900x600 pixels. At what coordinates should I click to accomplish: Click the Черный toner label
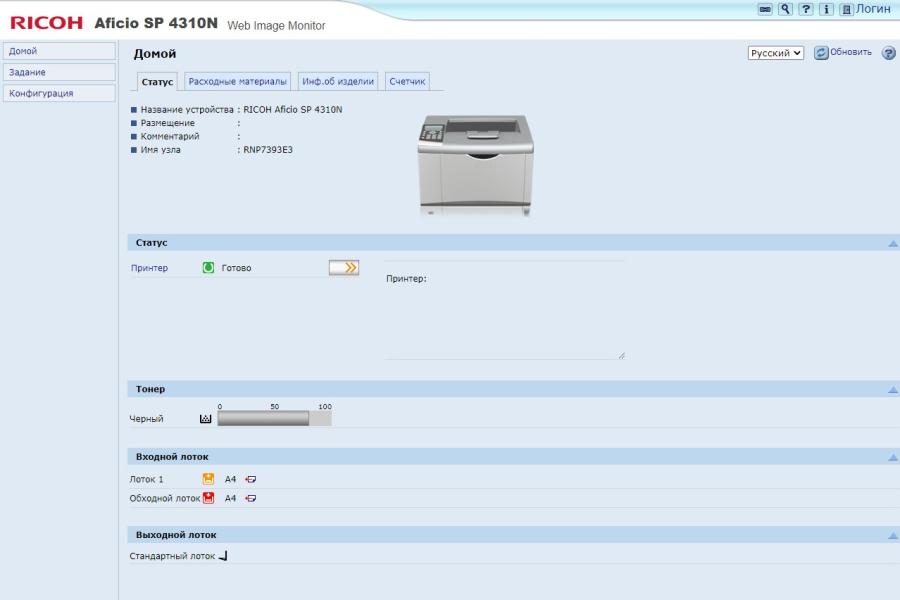[x=146, y=419]
